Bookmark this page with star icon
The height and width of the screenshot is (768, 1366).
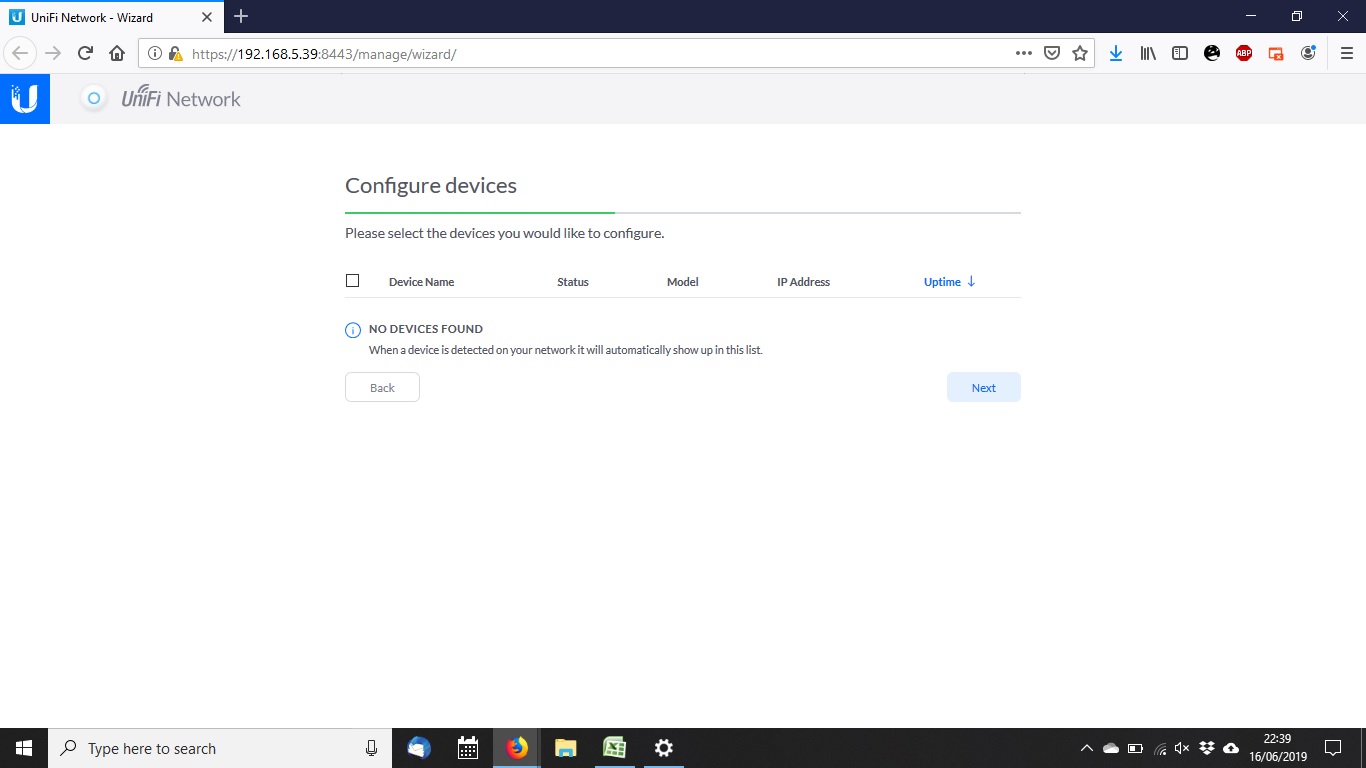pyautogui.click(x=1080, y=54)
